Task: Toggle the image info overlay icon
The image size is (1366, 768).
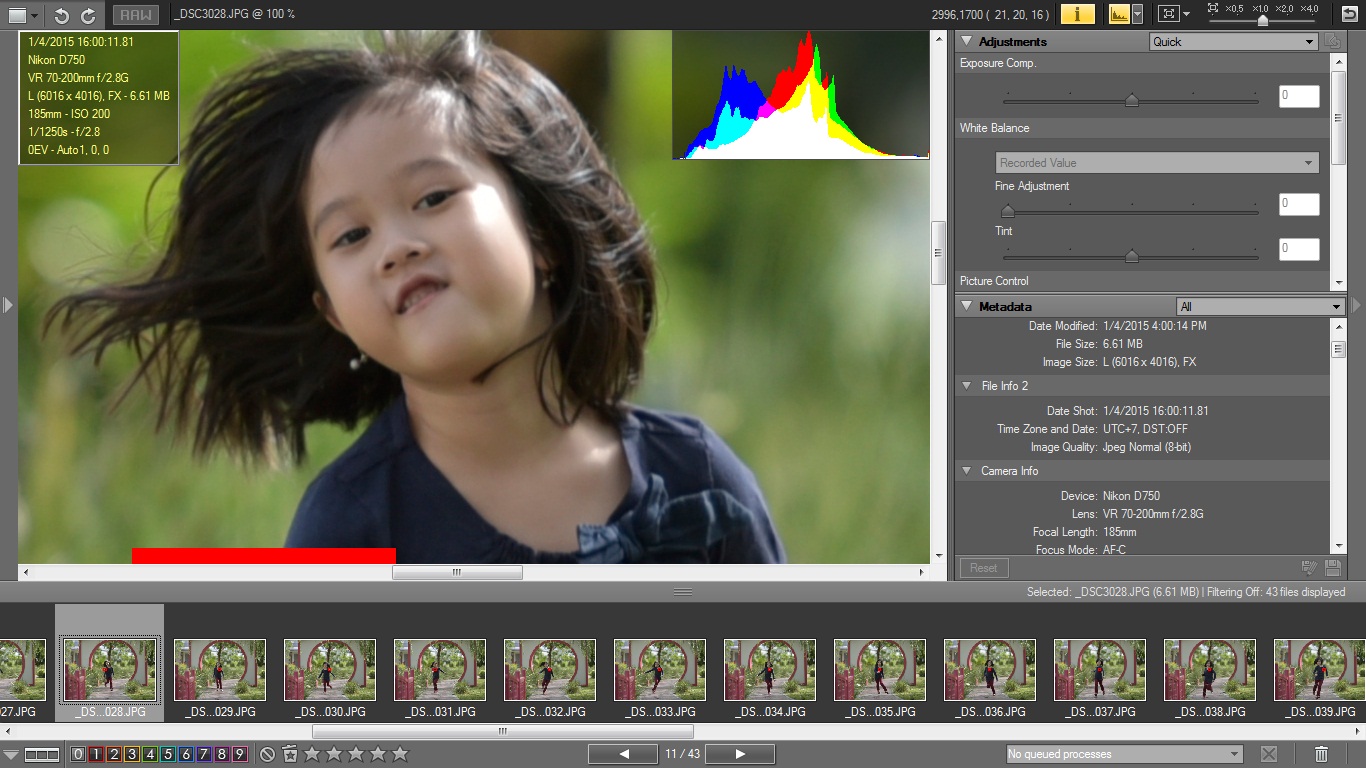Action: tap(1077, 14)
